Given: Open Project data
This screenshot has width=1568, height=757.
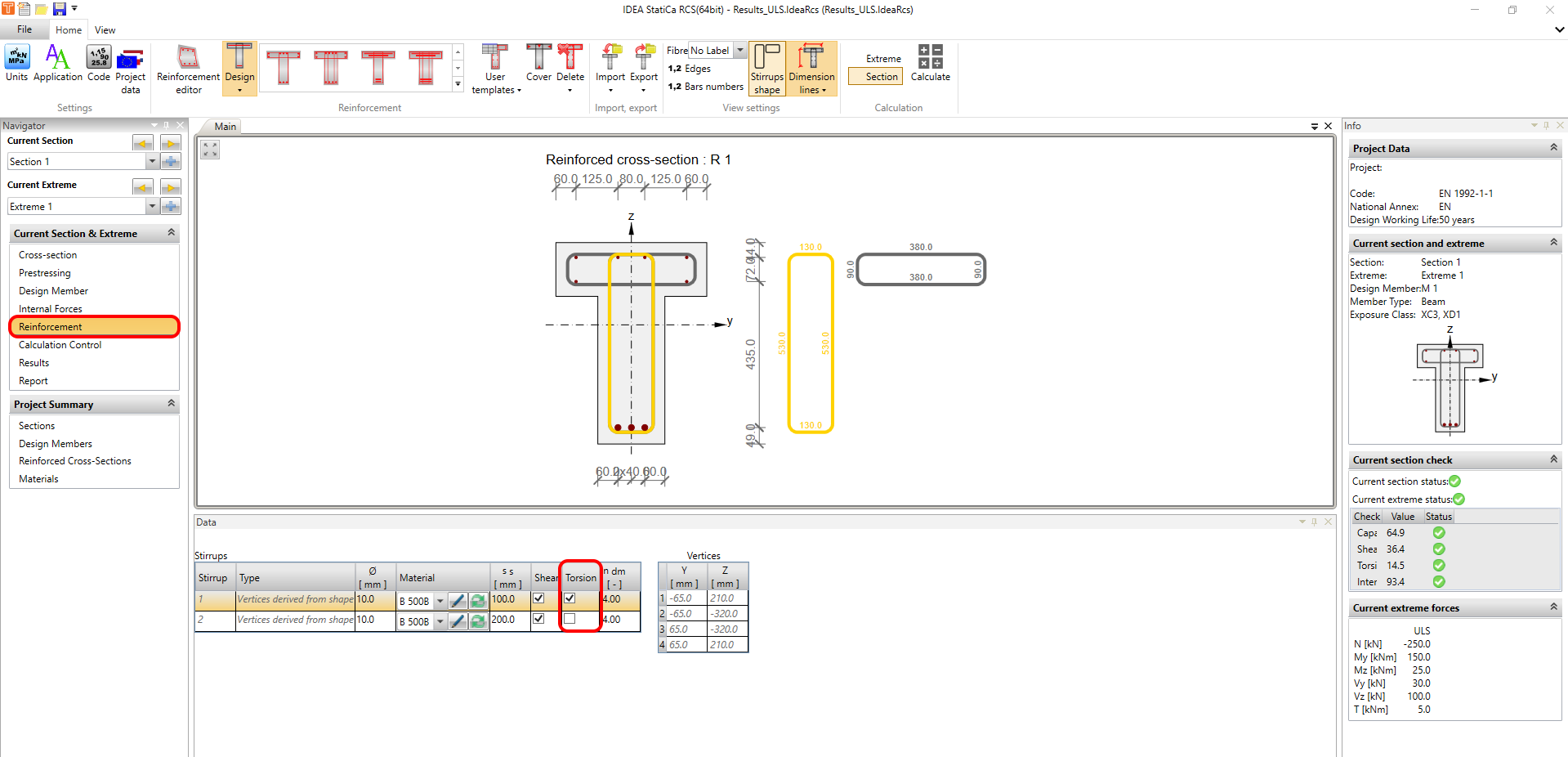Looking at the screenshot, I should 130,69.
